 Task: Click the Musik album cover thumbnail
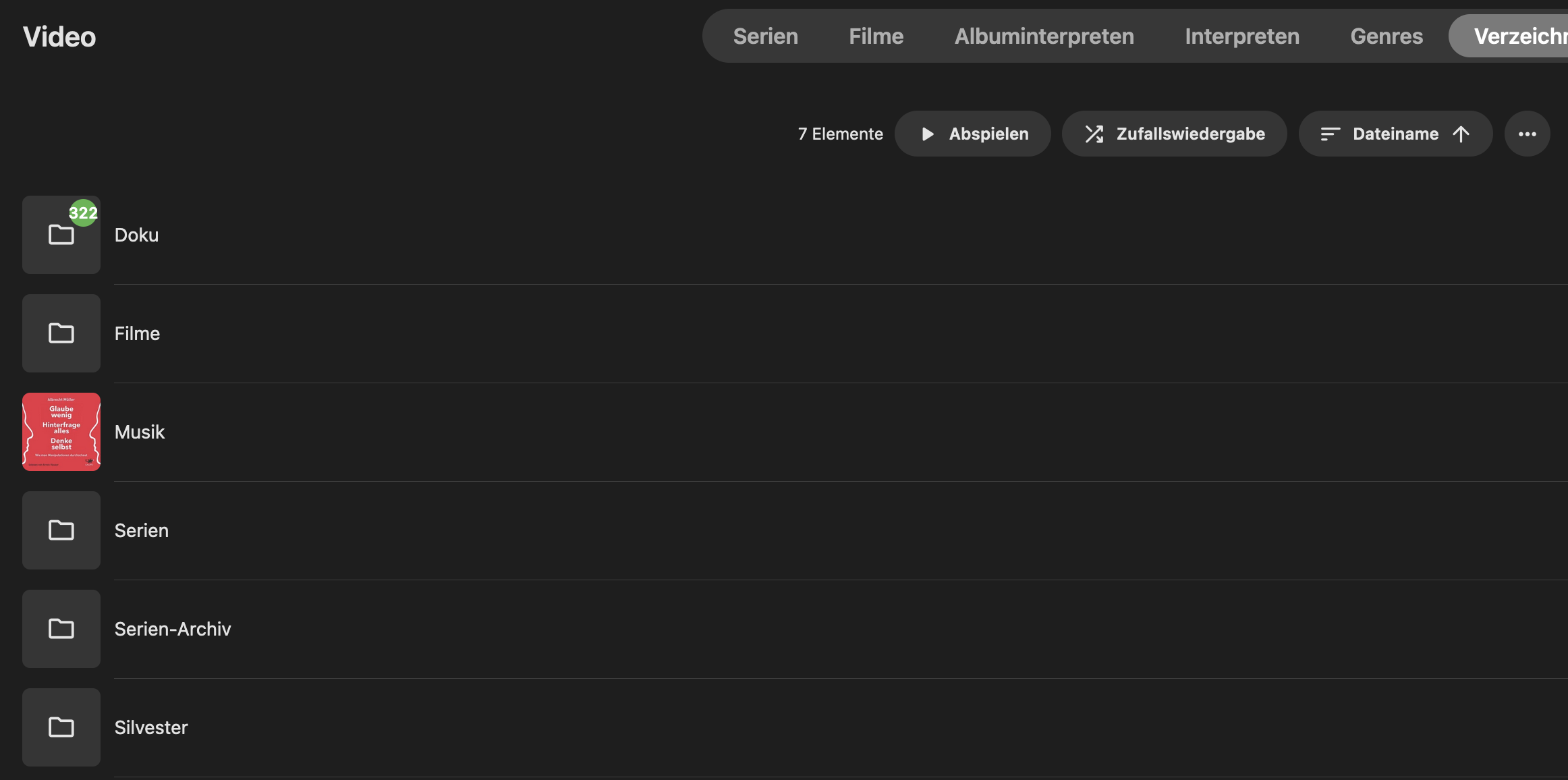[x=61, y=432]
